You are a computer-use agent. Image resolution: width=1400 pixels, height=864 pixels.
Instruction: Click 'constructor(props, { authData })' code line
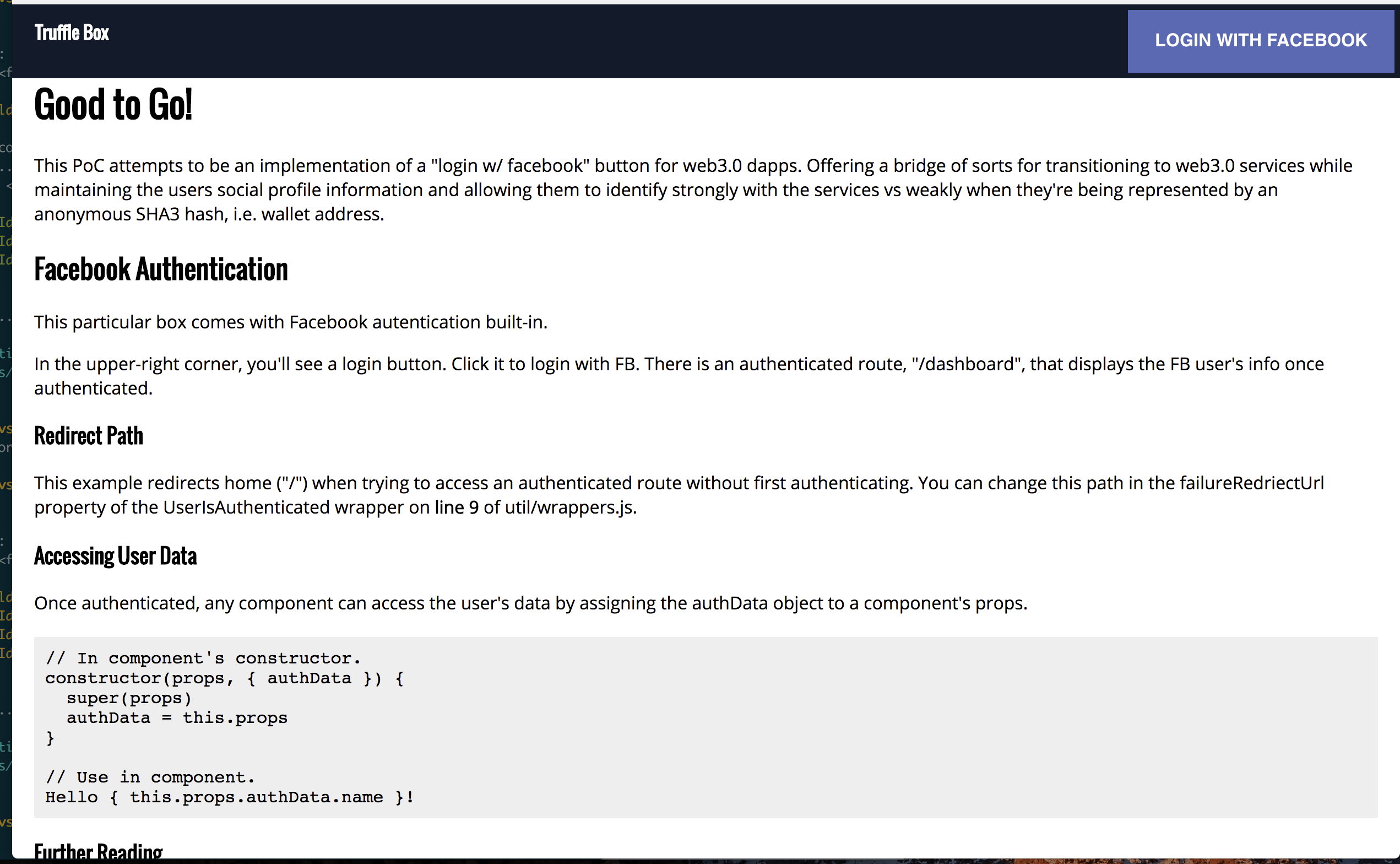coord(224,678)
